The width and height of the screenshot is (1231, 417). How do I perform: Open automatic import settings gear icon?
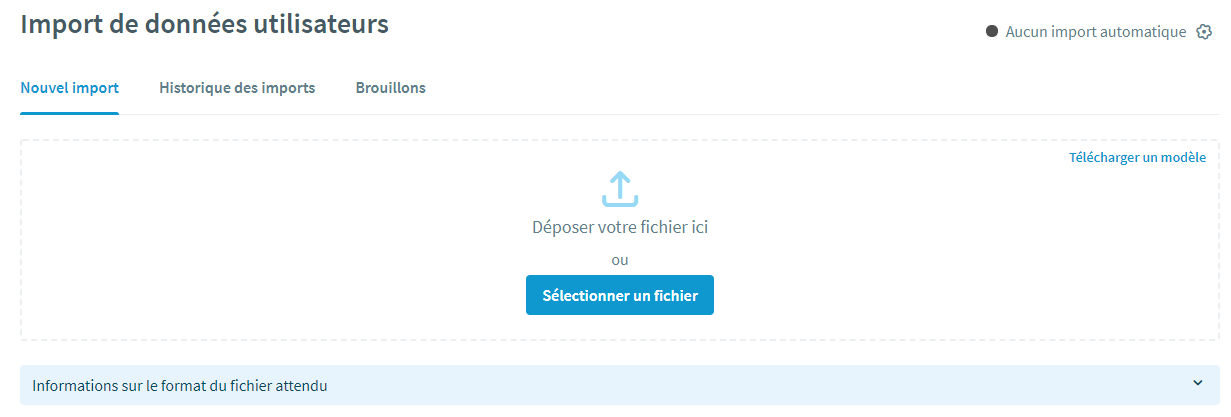(1204, 32)
